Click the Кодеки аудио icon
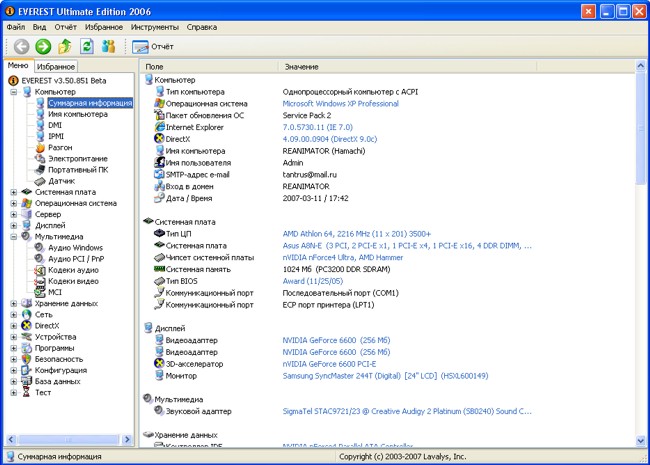This screenshot has height=465, width=650. [x=40, y=270]
